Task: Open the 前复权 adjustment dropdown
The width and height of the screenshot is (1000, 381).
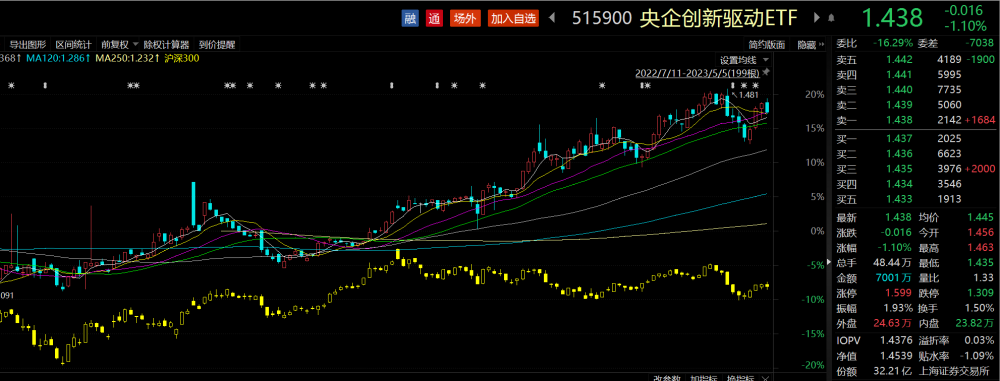Action: [119, 45]
